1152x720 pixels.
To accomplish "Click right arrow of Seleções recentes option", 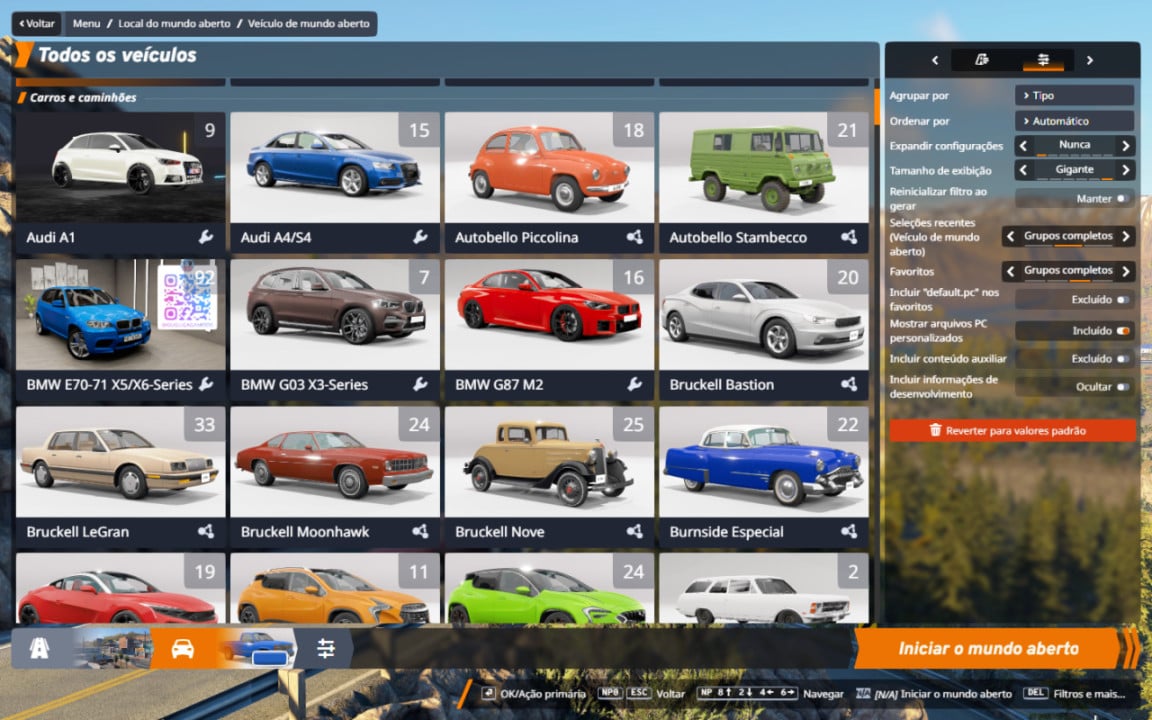I will (x=1126, y=236).
